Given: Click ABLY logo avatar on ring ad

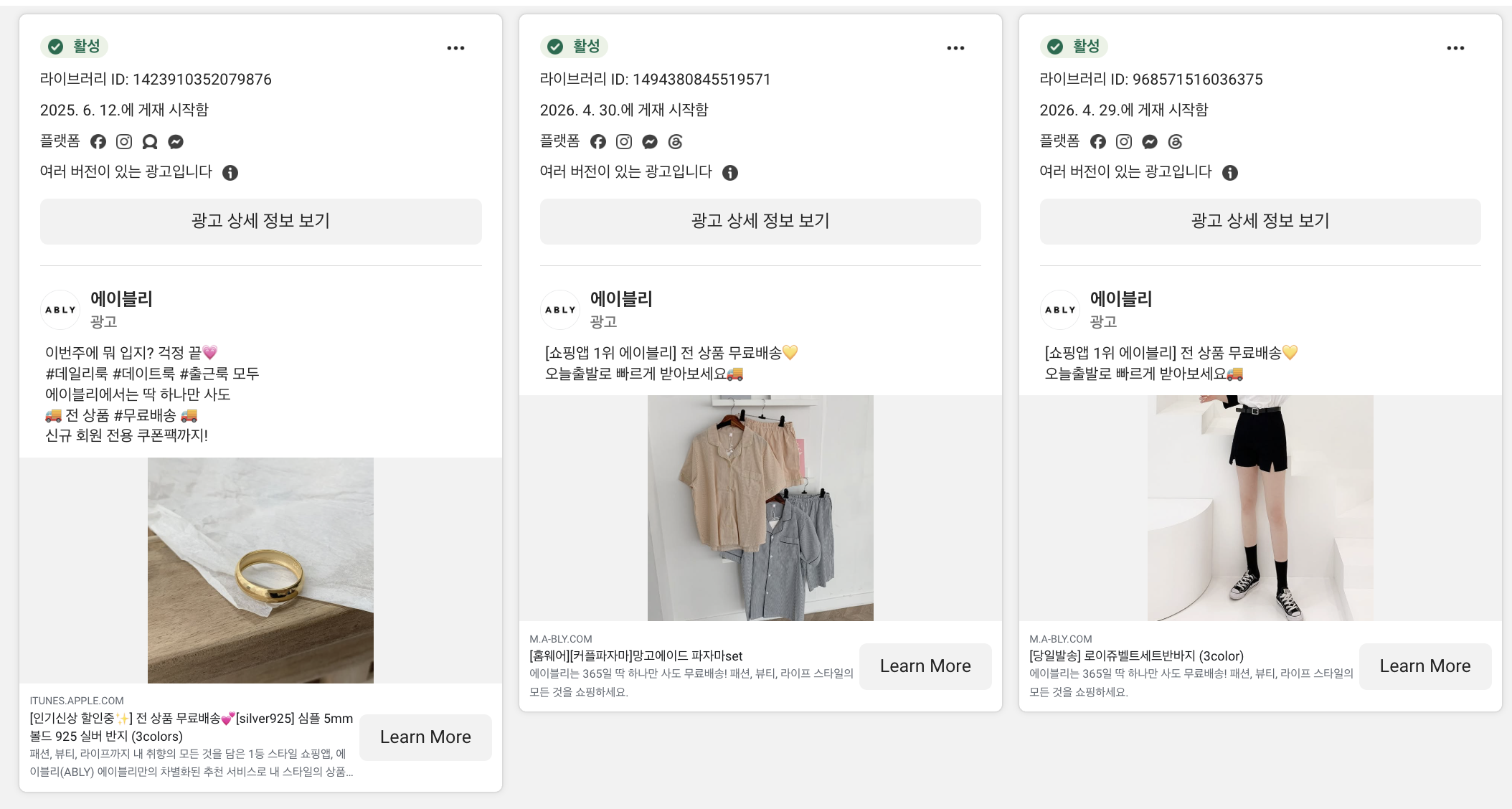Looking at the screenshot, I should coord(60,310).
